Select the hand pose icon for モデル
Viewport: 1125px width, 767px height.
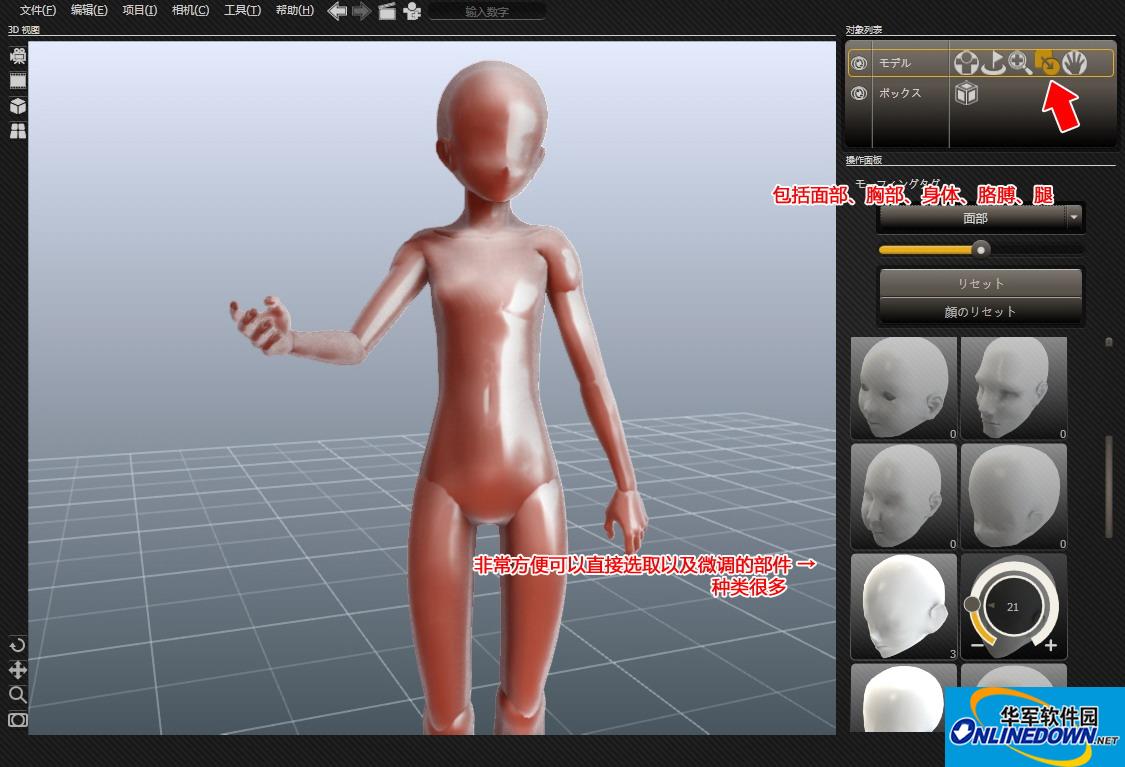click(x=1074, y=64)
